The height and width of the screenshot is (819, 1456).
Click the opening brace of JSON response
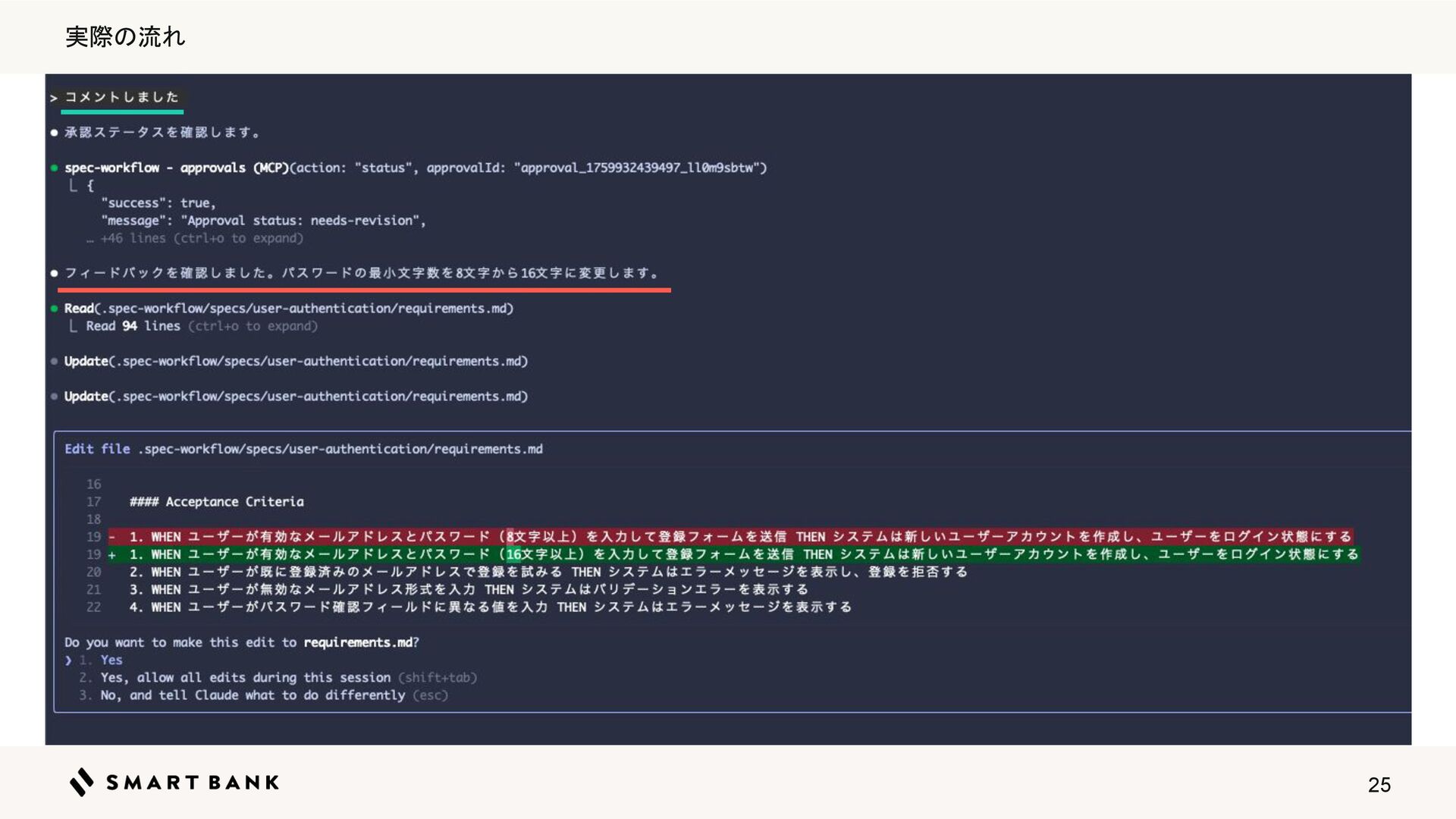pyautogui.click(x=90, y=186)
